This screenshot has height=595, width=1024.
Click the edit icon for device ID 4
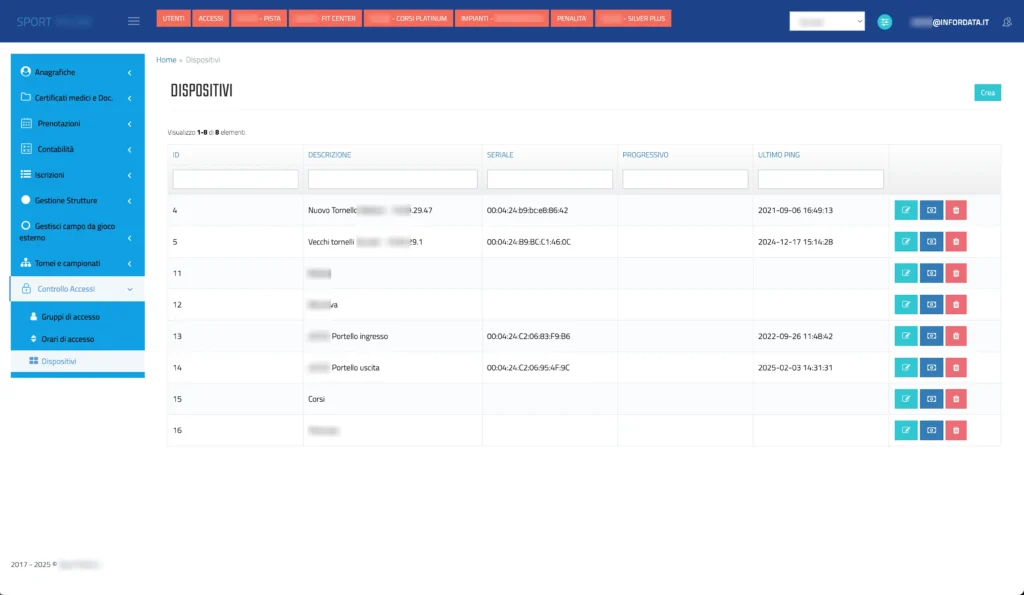coord(905,210)
